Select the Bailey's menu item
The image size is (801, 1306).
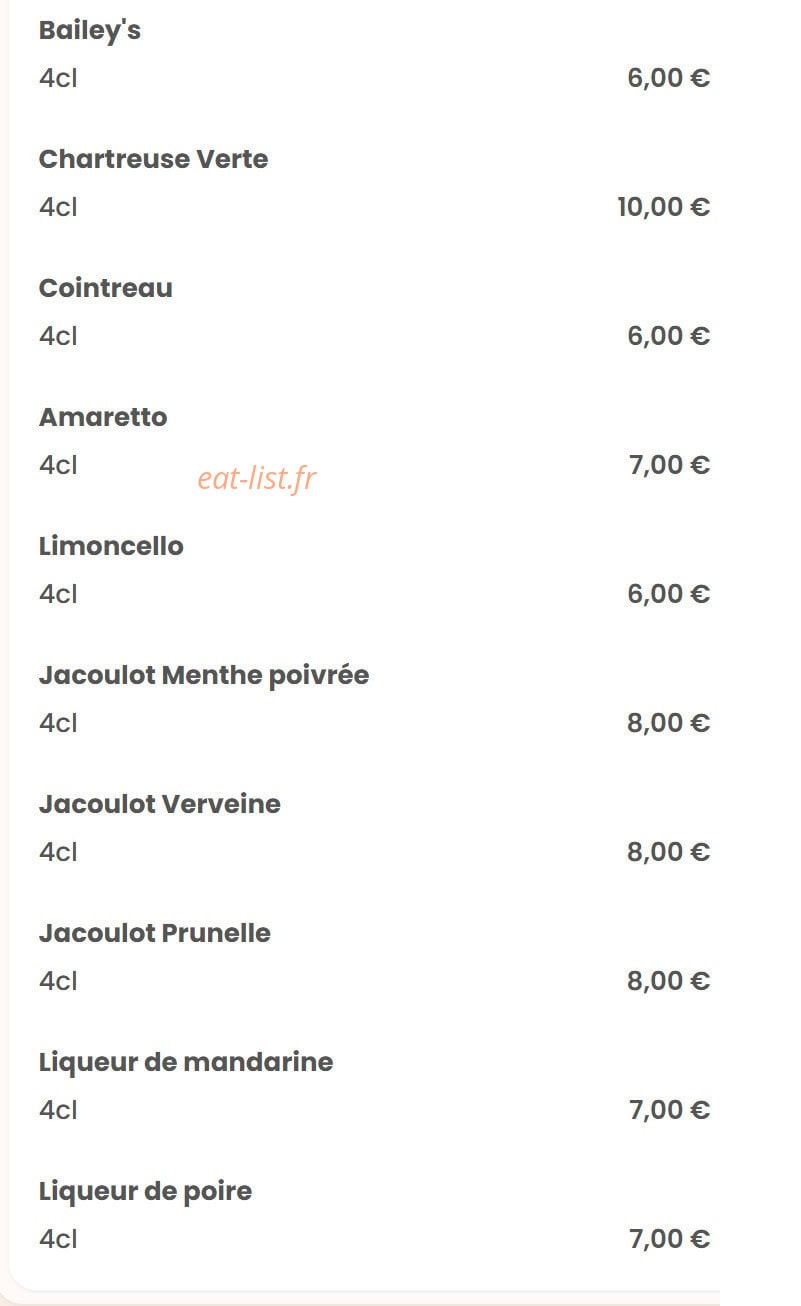pyautogui.click(x=89, y=31)
